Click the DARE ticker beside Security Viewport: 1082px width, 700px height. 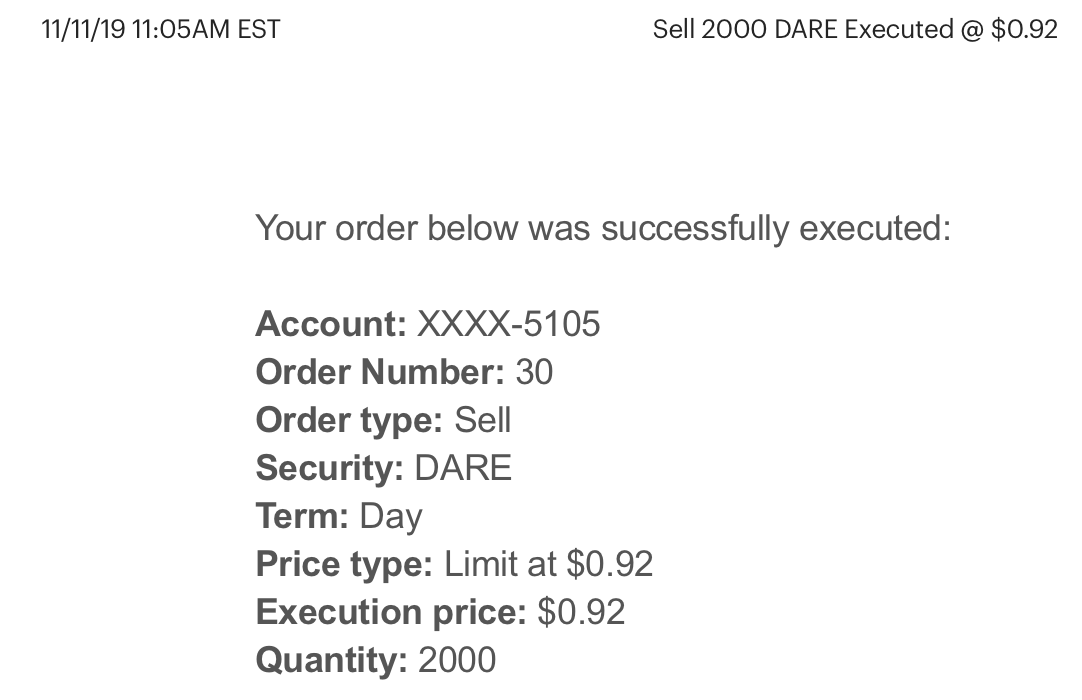[463, 468]
